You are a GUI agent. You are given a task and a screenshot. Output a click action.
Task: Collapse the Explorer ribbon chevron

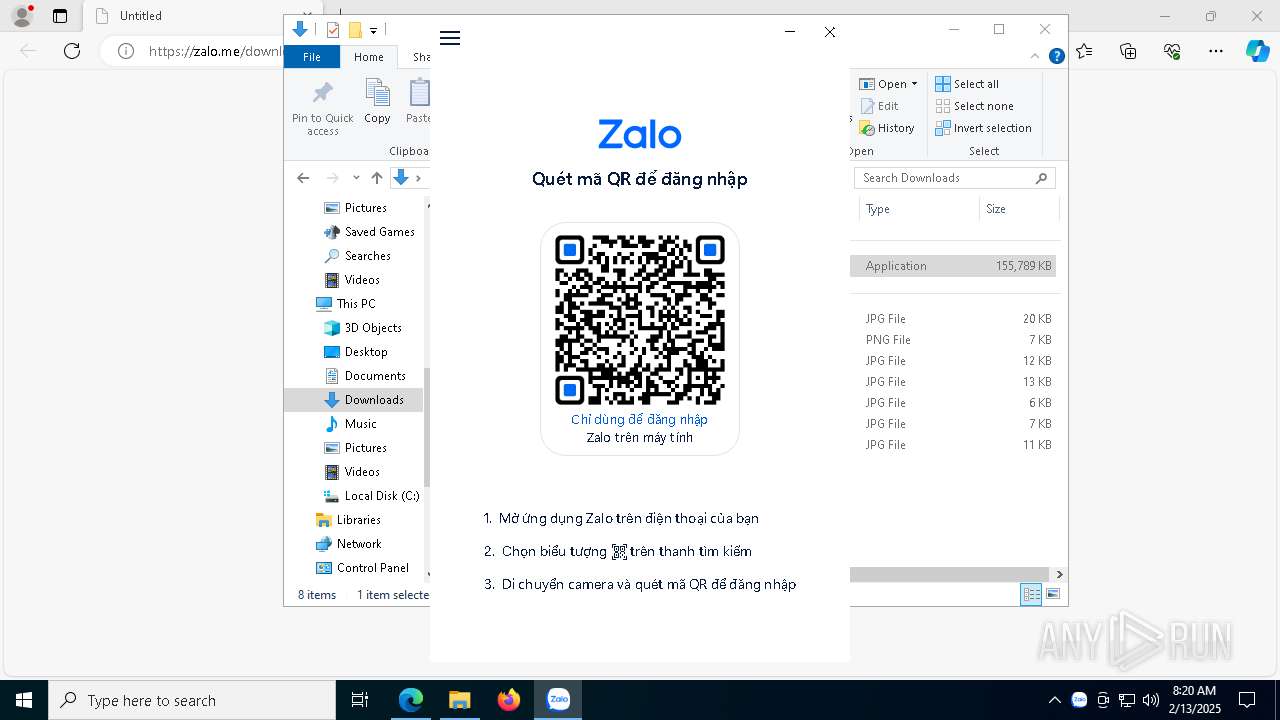click(1037, 57)
